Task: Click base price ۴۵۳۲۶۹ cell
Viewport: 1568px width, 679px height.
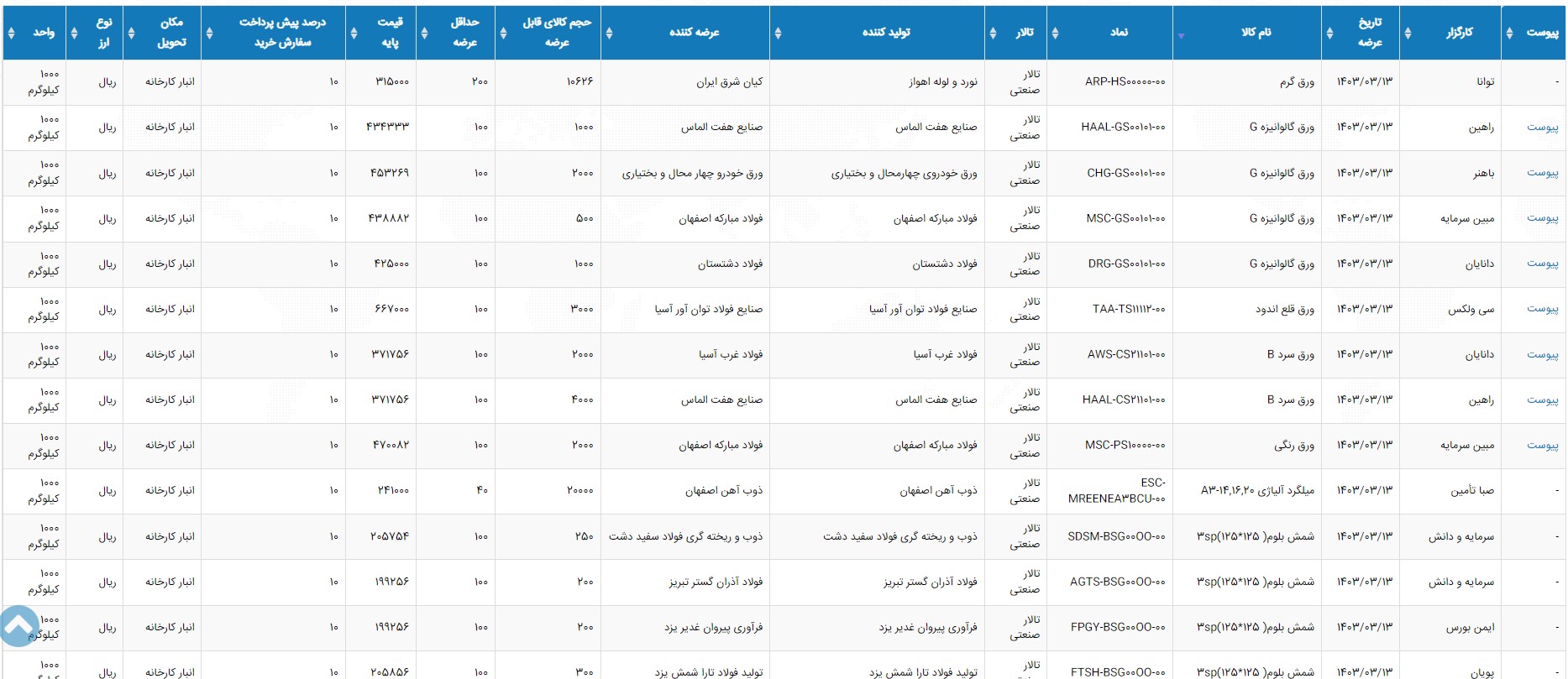Action: point(390,173)
